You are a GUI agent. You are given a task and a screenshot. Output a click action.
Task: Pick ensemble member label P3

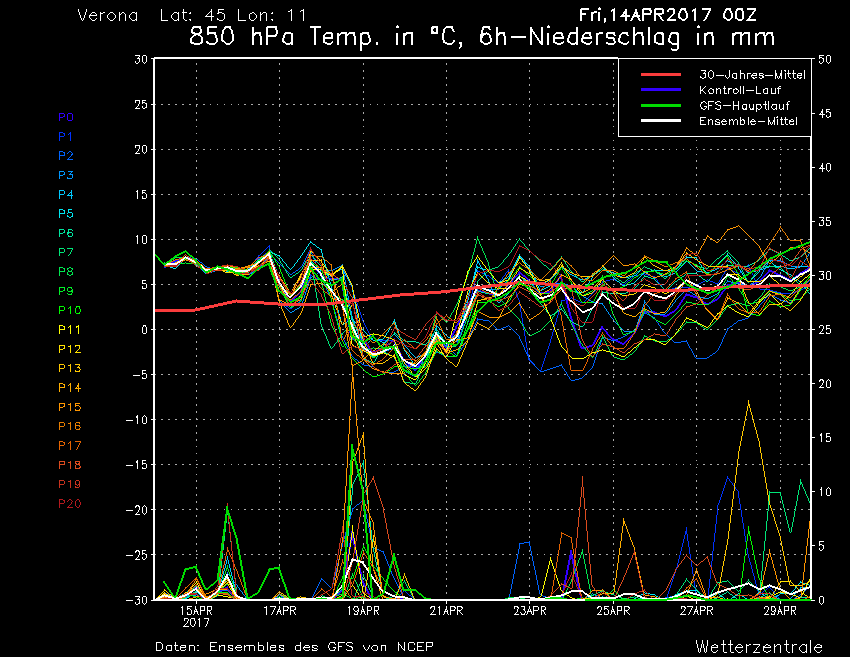coord(66,175)
